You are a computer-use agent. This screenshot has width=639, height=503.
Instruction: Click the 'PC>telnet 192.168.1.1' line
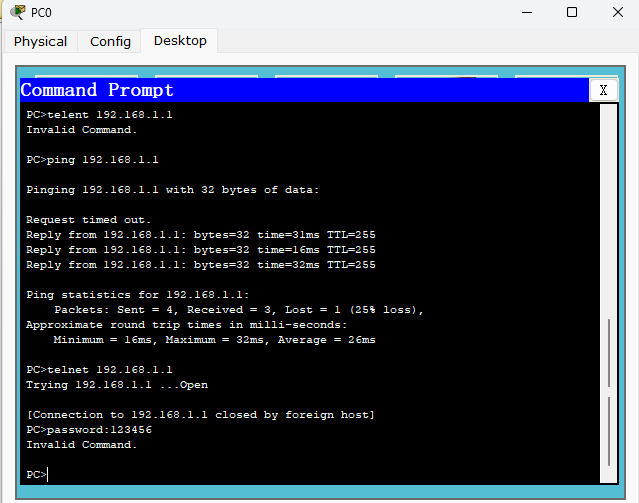[99, 370]
